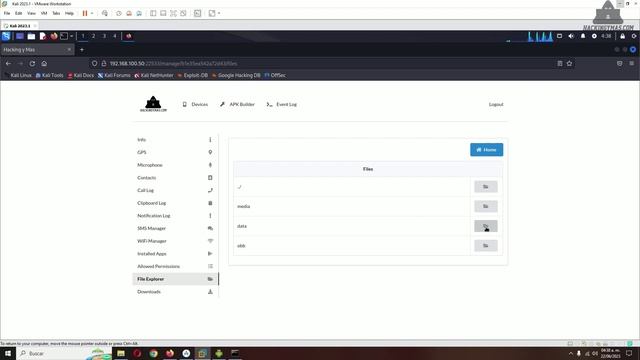Switch to workspace 3 in Kali panel

pyautogui.click(x=104, y=36)
